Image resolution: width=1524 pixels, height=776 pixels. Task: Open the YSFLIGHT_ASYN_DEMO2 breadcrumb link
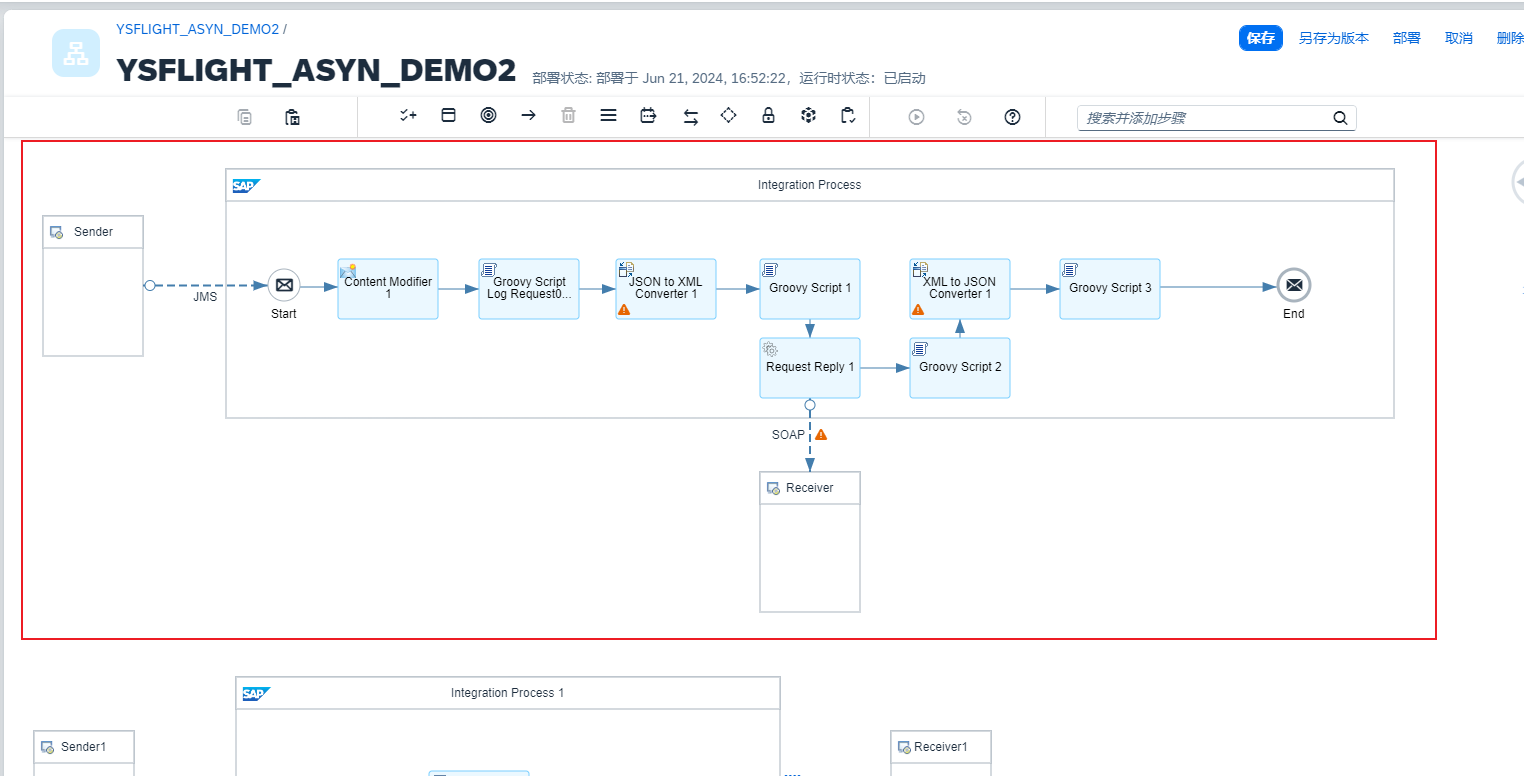197,29
